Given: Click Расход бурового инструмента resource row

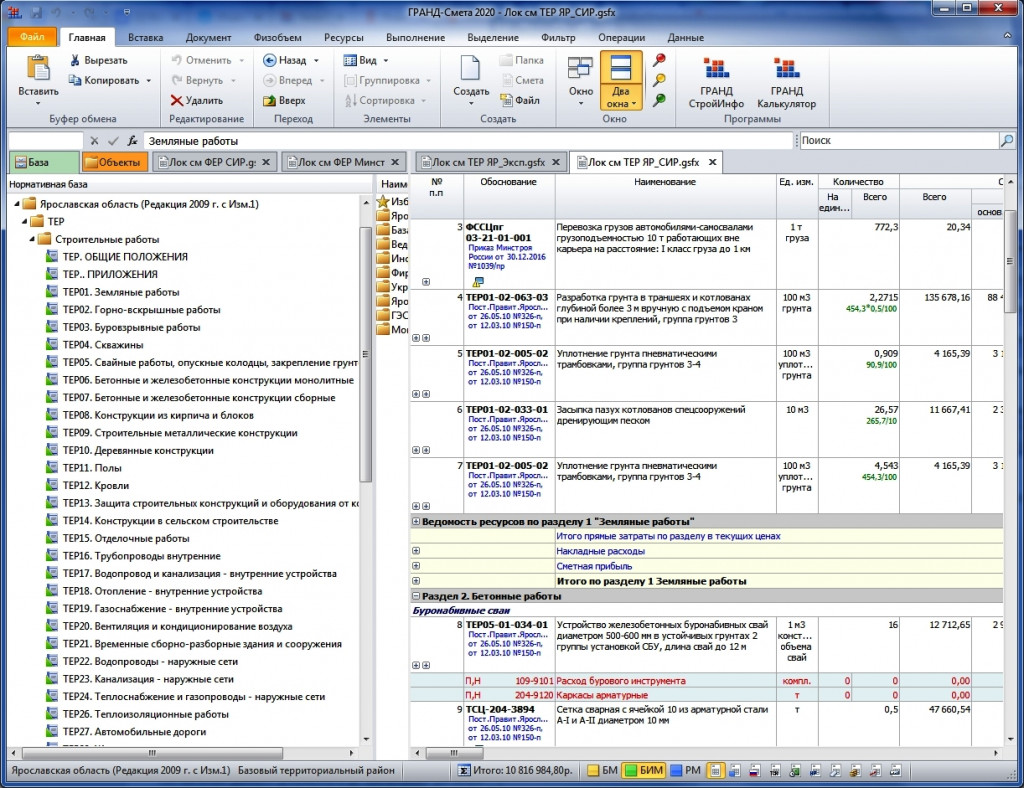Looking at the screenshot, I should pos(706,681).
